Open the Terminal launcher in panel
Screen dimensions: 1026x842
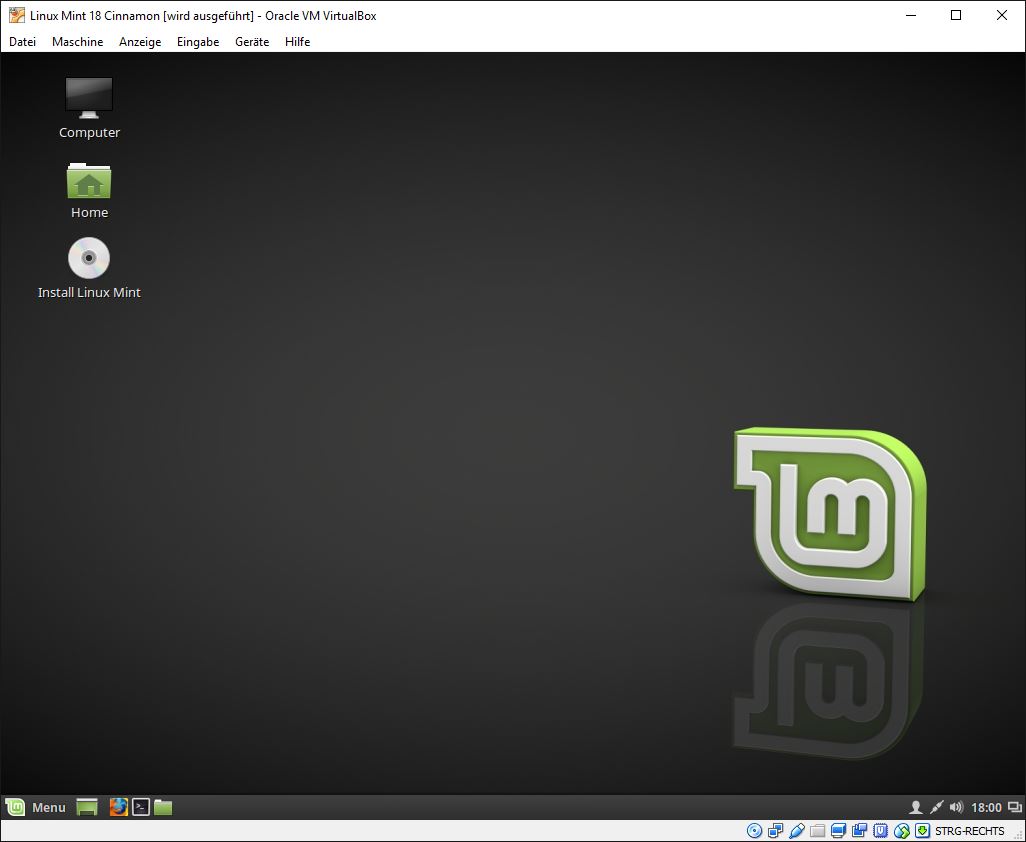[141, 807]
